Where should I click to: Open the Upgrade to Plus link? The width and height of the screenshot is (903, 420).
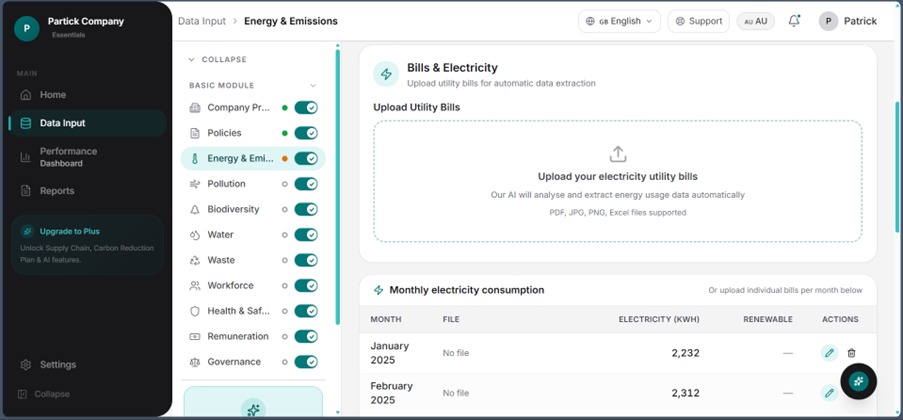click(x=70, y=232)
